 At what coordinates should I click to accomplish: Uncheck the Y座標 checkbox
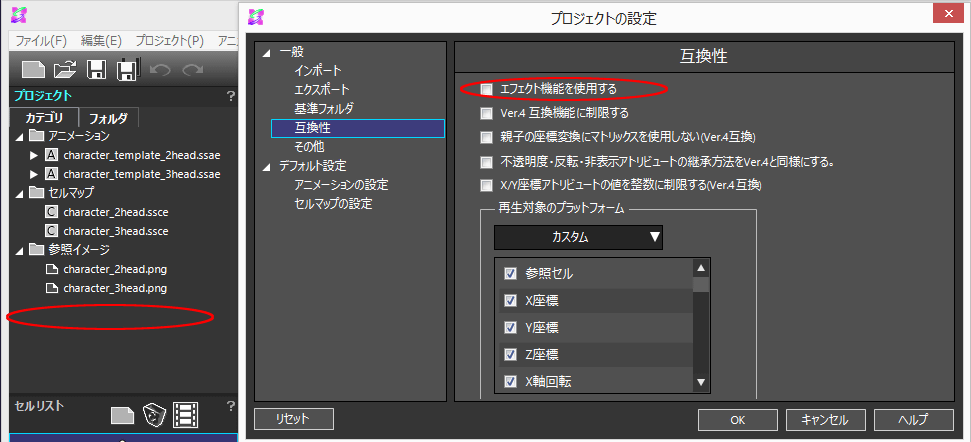511,327
